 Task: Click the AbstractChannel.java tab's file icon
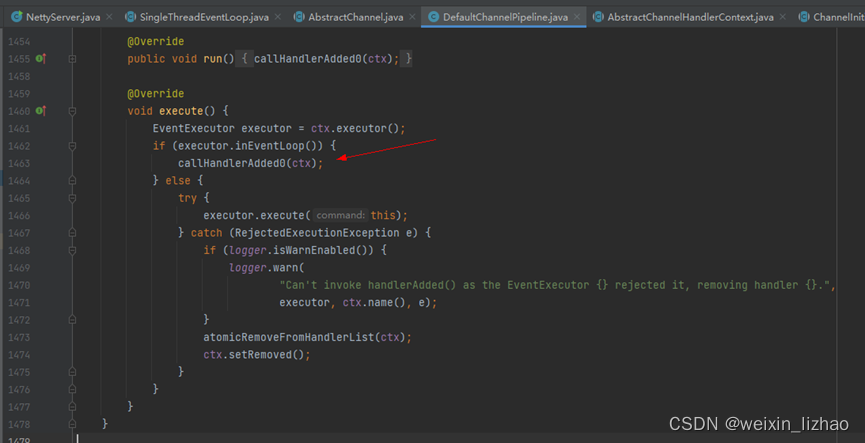[299, 17]
